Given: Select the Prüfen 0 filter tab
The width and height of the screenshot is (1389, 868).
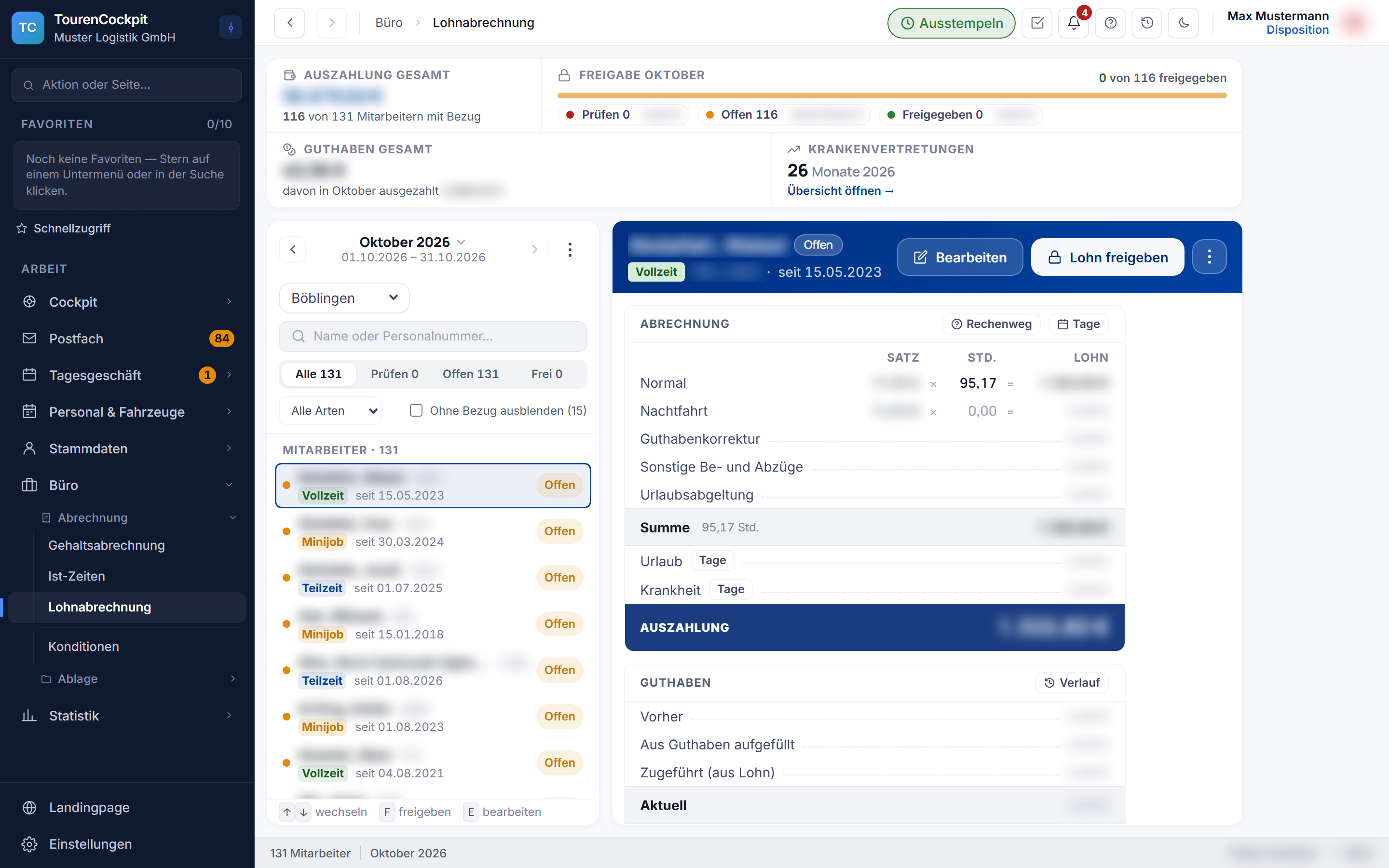Looking at the screenshot, I should pyautogui.click(x=395, y=374).
